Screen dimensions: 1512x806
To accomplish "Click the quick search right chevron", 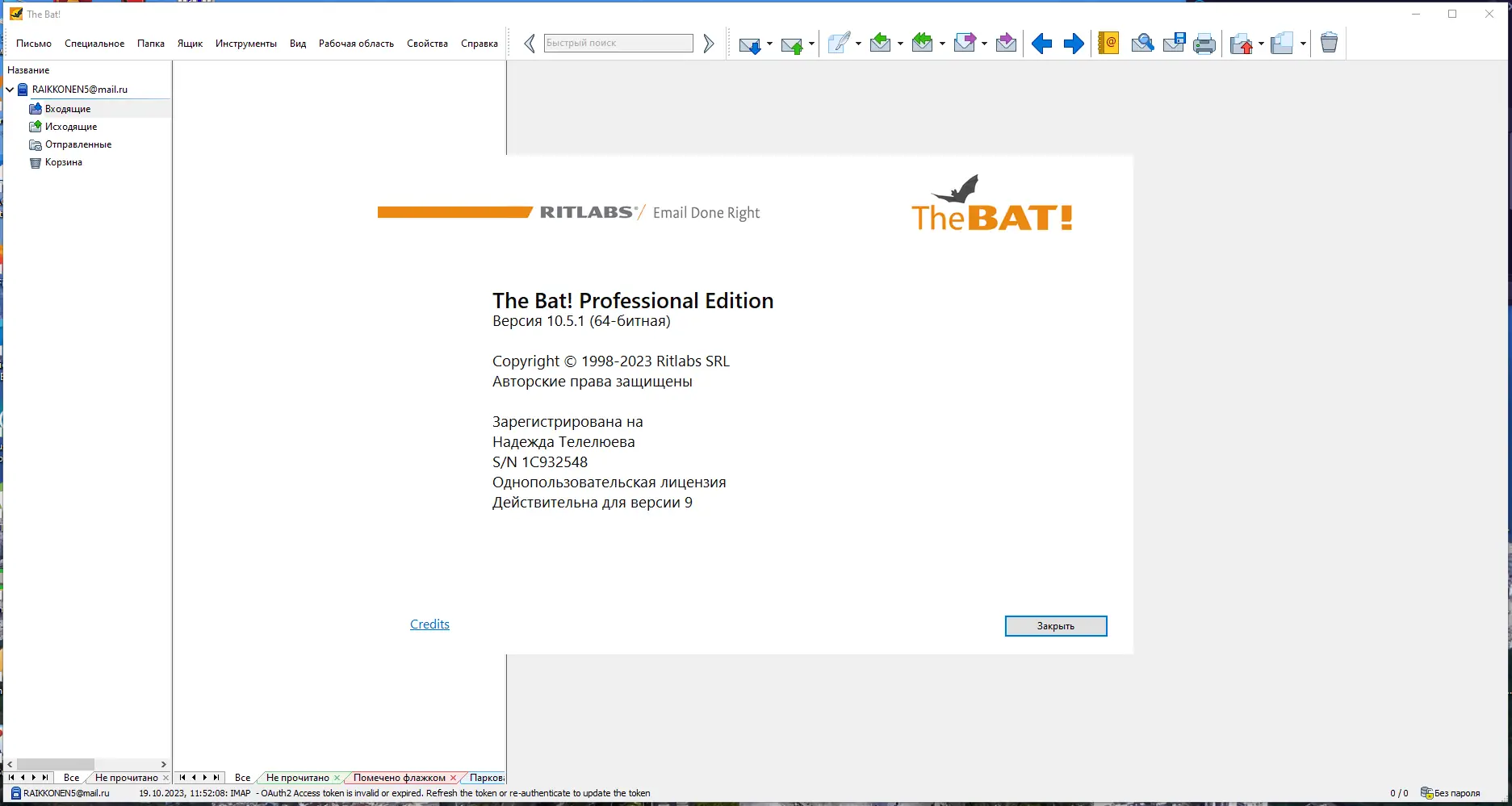I will [709, 44].
